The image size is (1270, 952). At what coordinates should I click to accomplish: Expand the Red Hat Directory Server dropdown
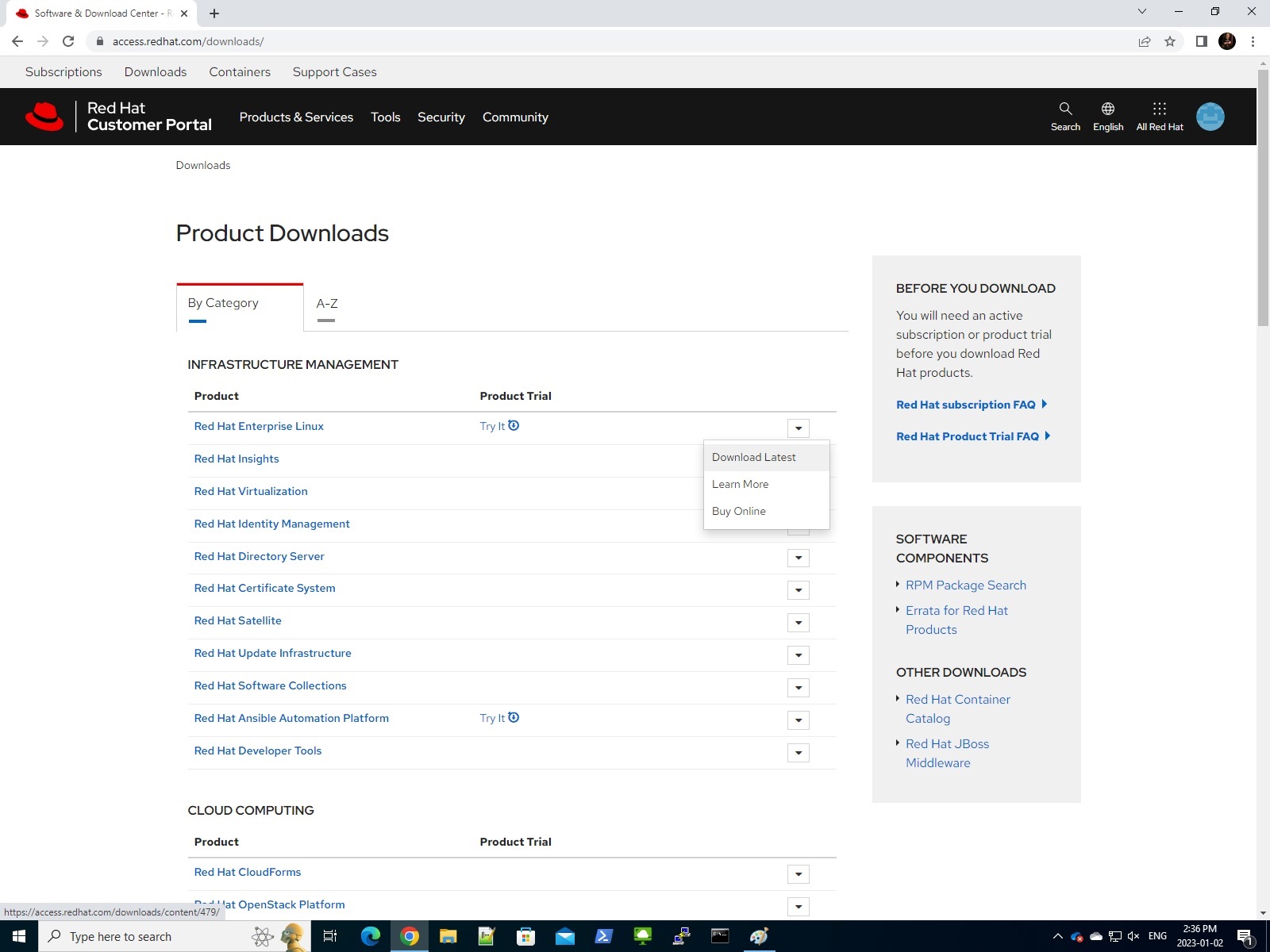click(x=799, y=558)
